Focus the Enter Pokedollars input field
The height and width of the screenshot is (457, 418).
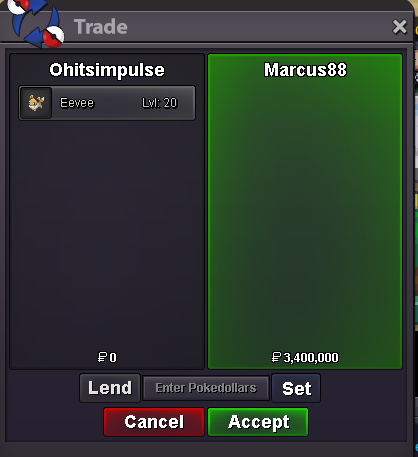(x=206, y=388)
